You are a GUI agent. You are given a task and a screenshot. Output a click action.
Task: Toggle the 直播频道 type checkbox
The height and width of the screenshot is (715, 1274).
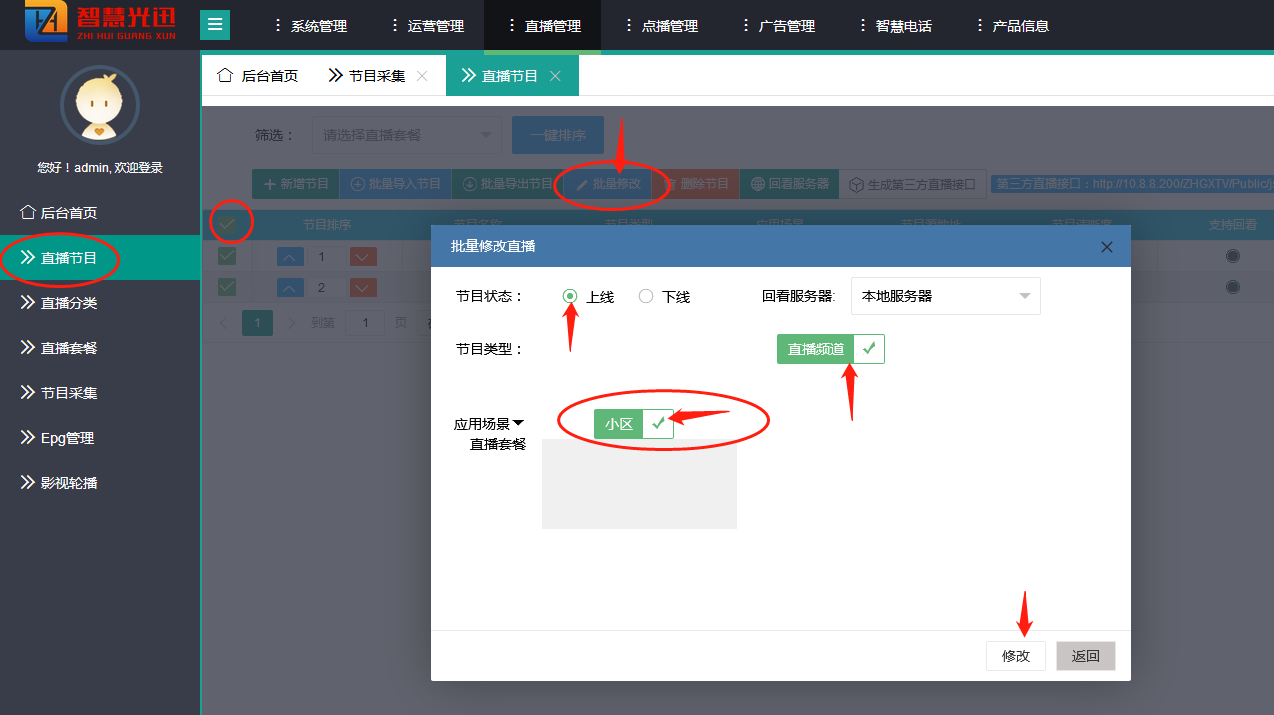tap(831, 349)
